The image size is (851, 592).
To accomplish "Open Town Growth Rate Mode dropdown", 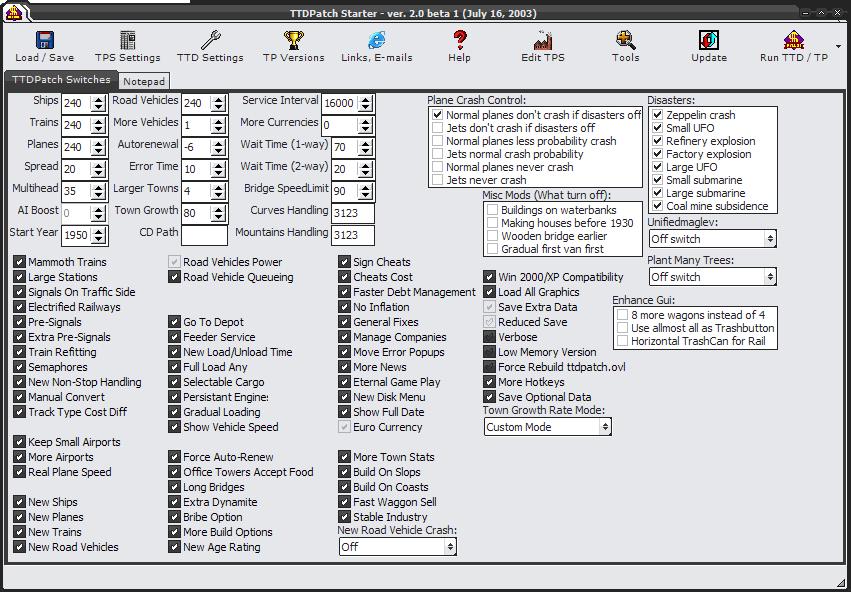I will [548, 427].
